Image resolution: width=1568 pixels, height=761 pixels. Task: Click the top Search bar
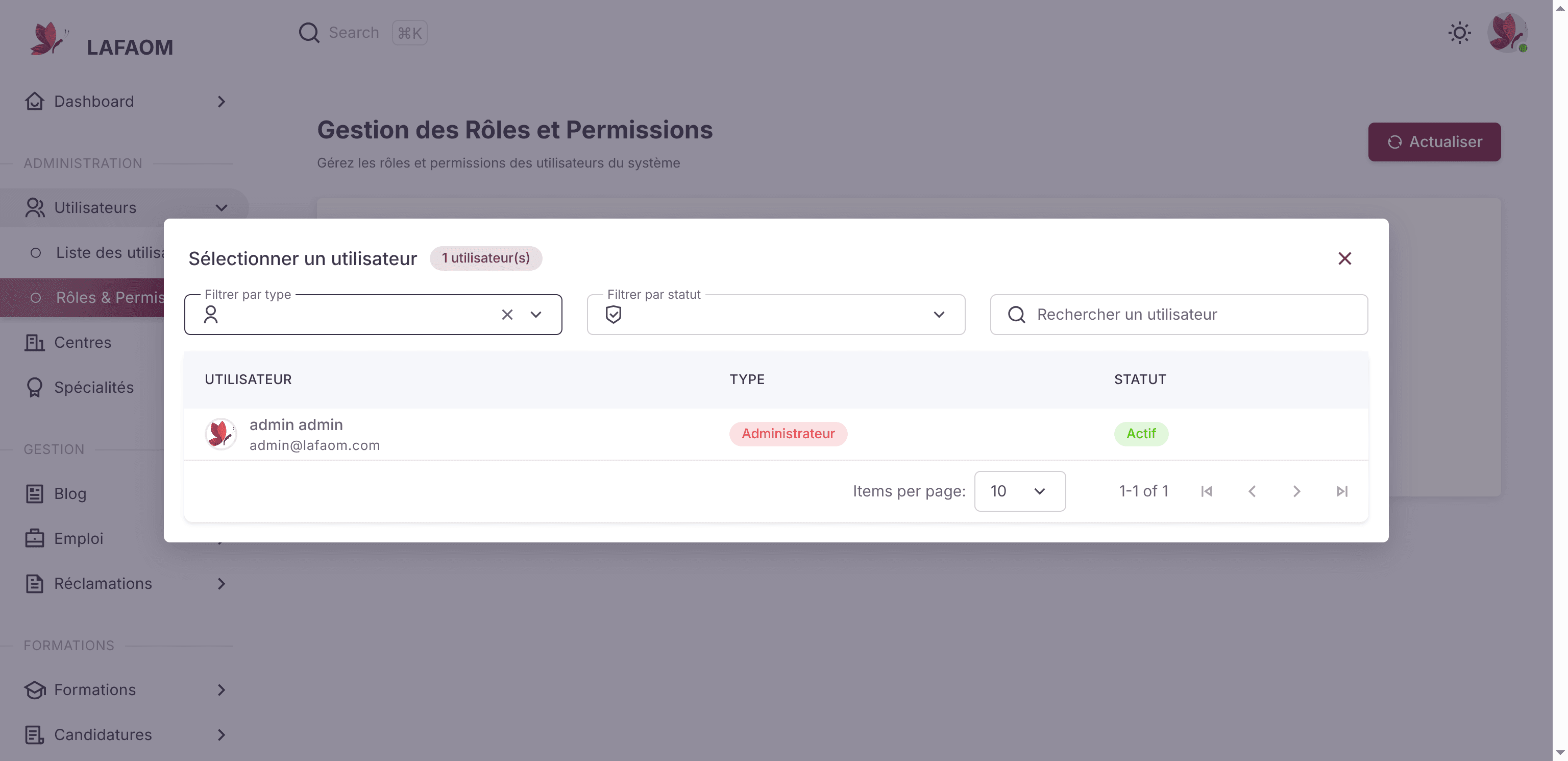tap(363, 33)
